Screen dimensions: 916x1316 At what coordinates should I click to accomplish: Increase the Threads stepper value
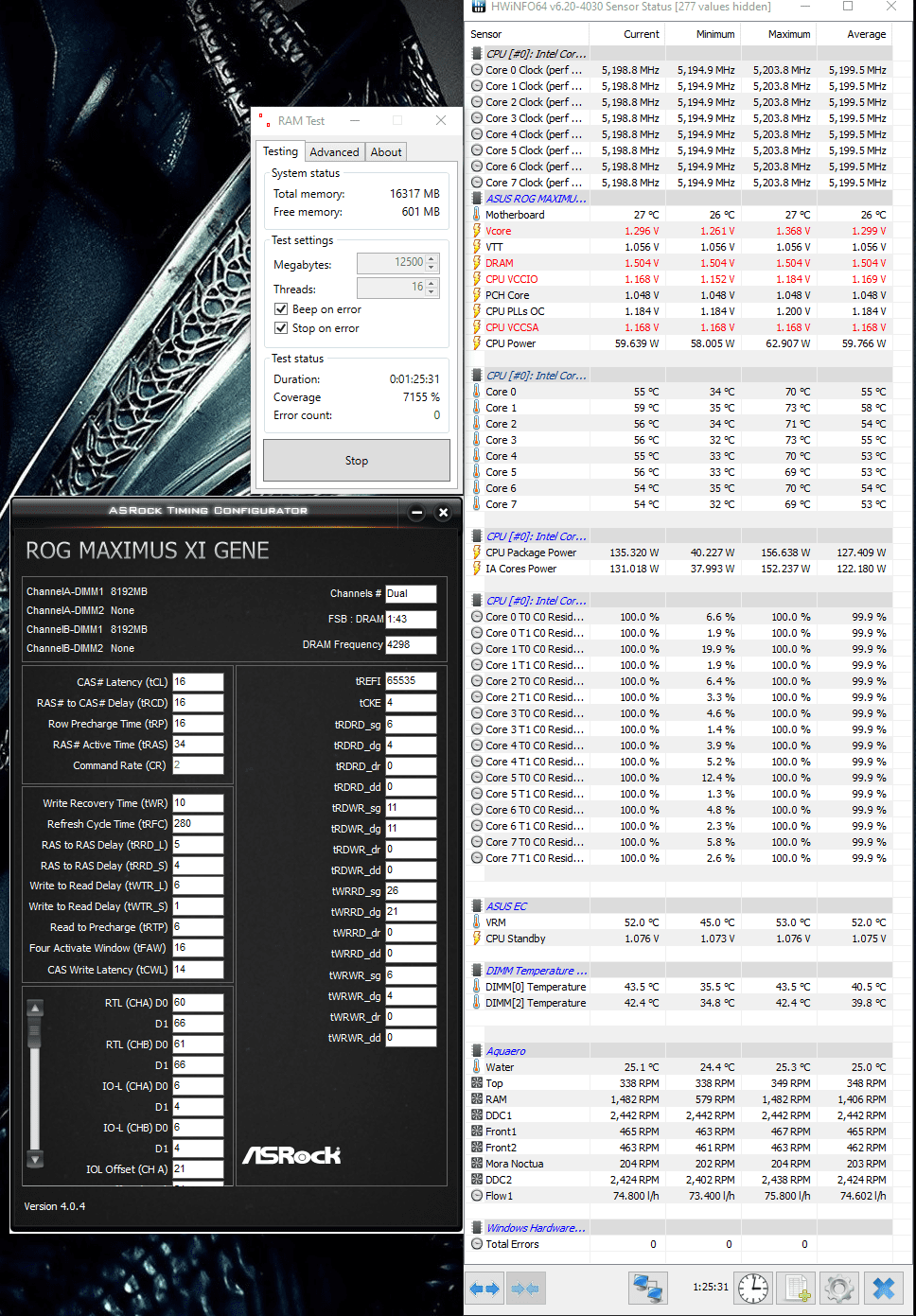coord(432,283)
